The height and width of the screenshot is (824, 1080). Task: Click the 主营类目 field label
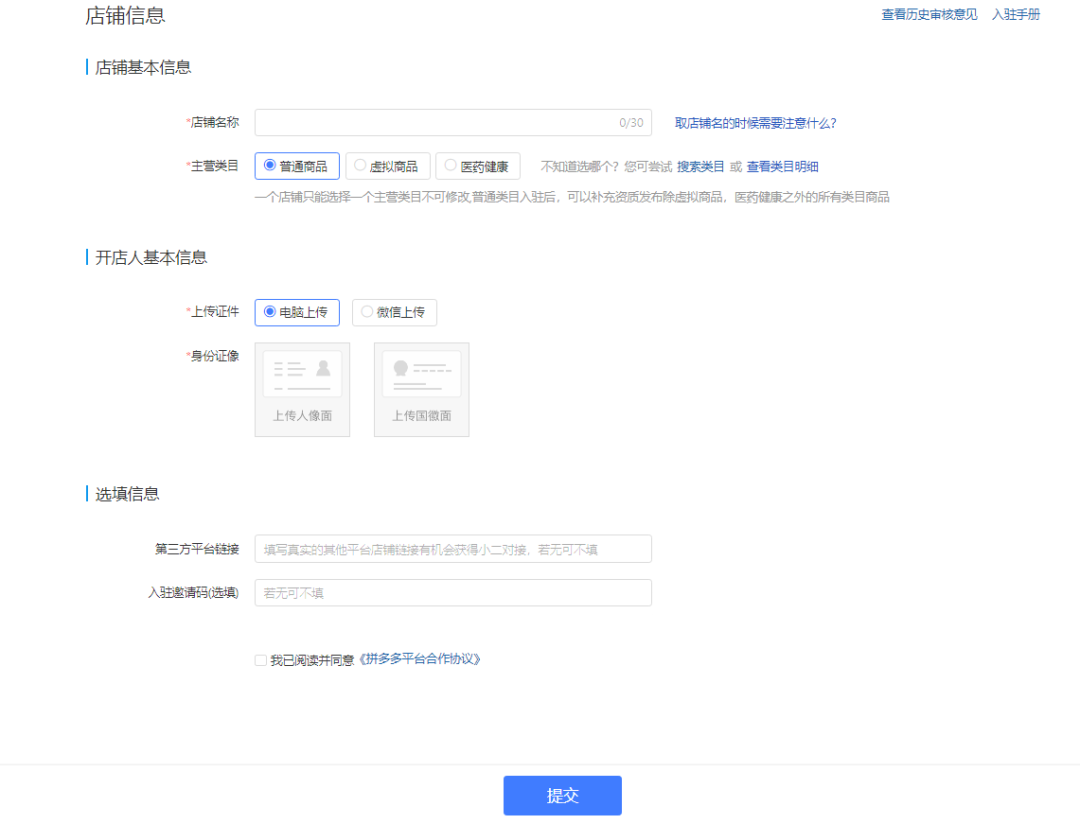click(x=213, y=166)
